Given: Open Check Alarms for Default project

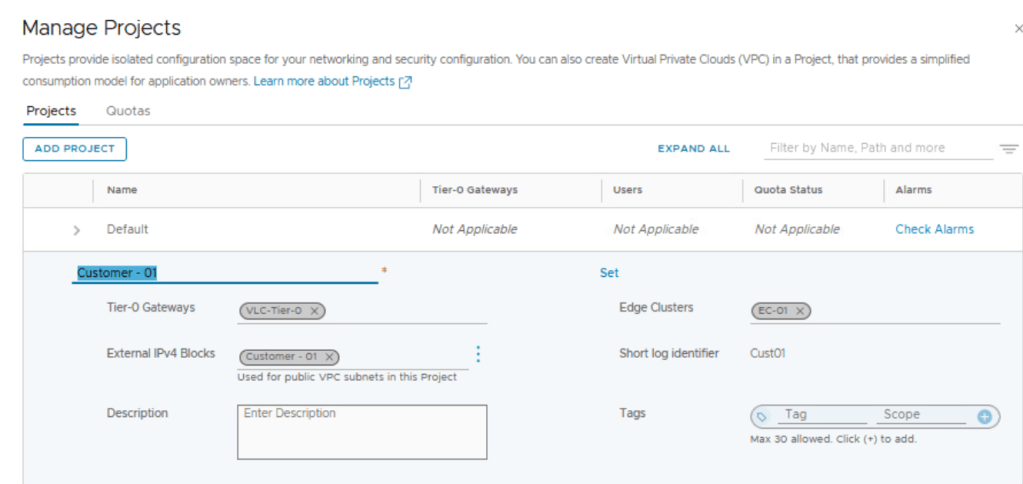Looking at the screenshot, I should coord(934,229).
